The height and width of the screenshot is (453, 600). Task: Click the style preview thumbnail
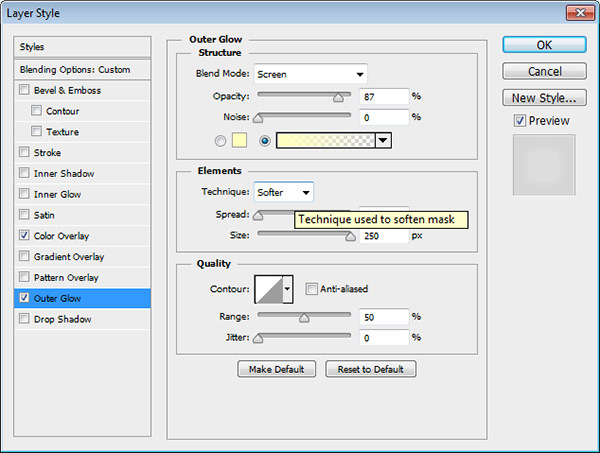(x=543, y=165)
